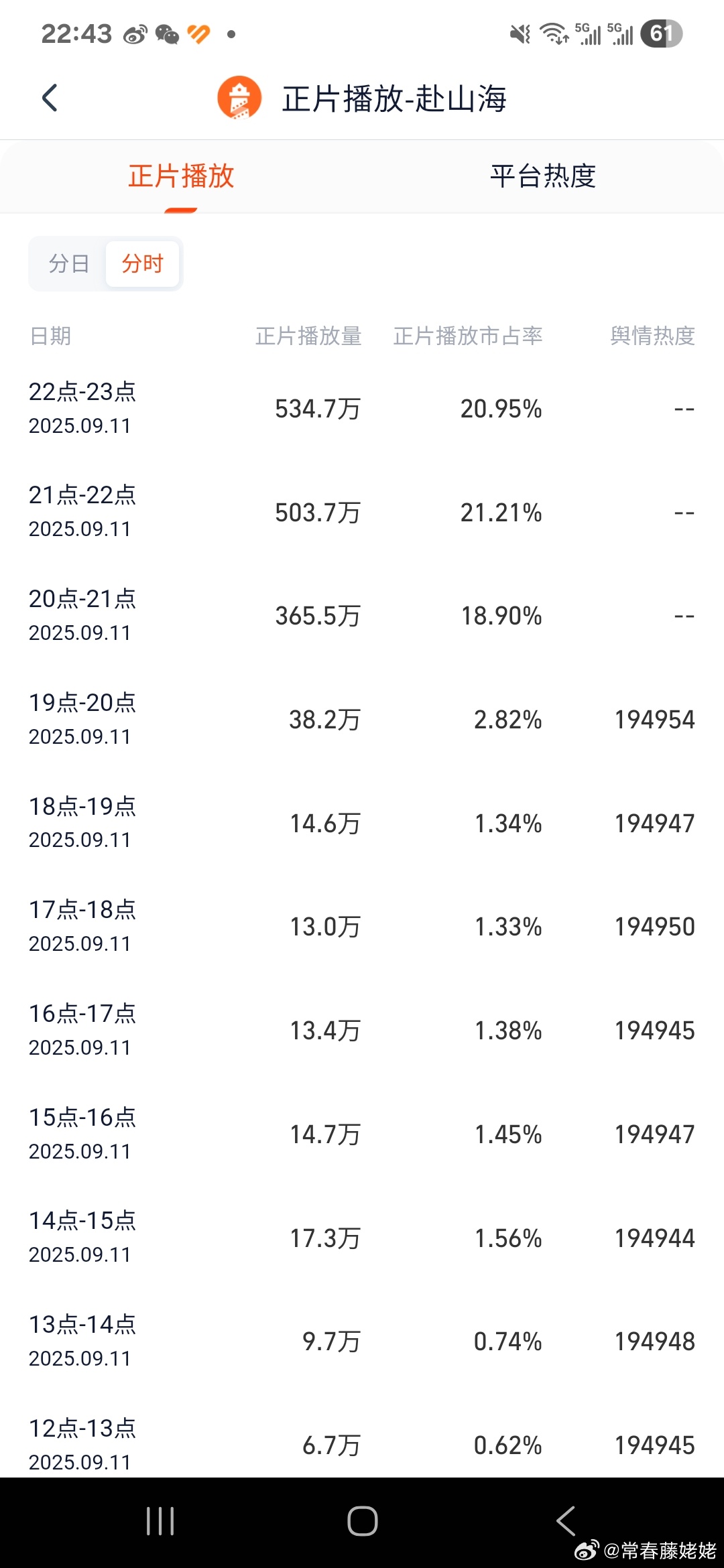
Task: Tap the 日期 column header
Action: point(50,336)
